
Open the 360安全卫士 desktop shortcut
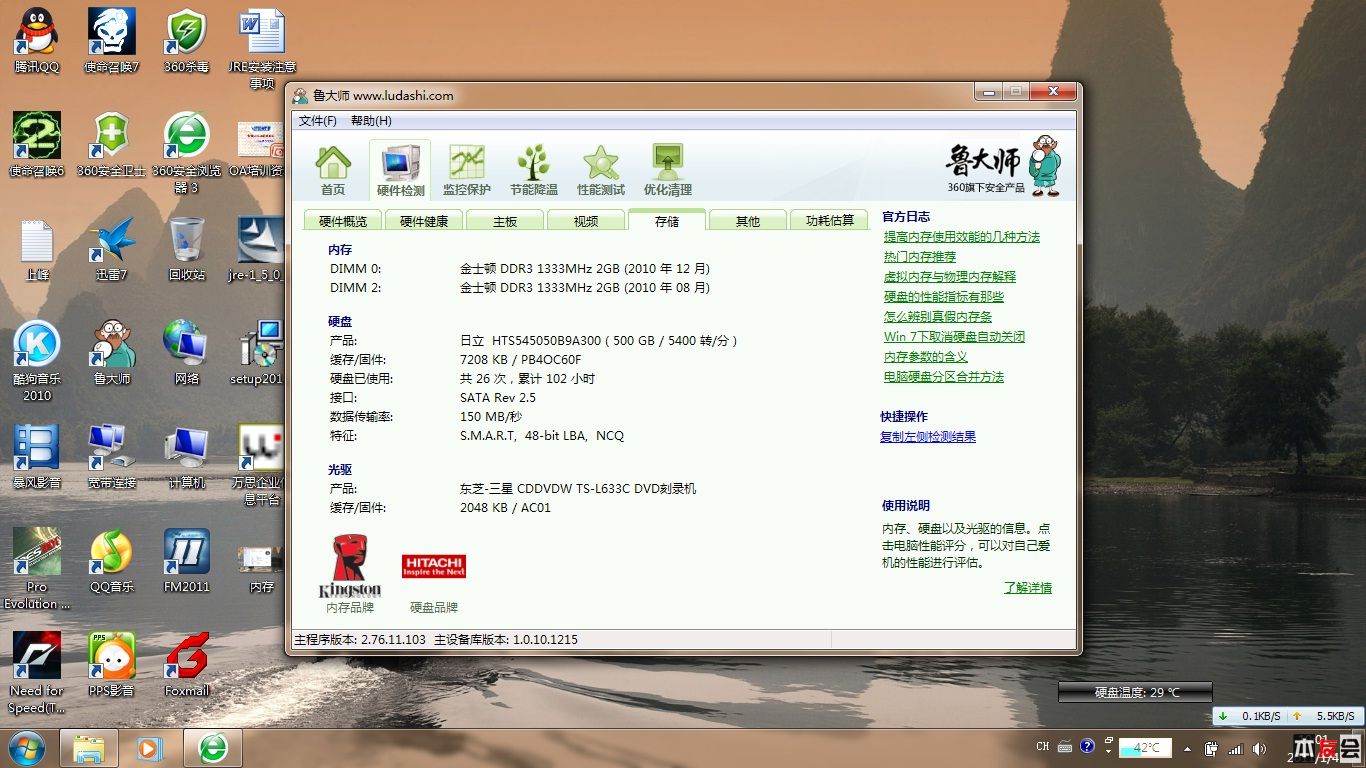(x=112, y=144)
